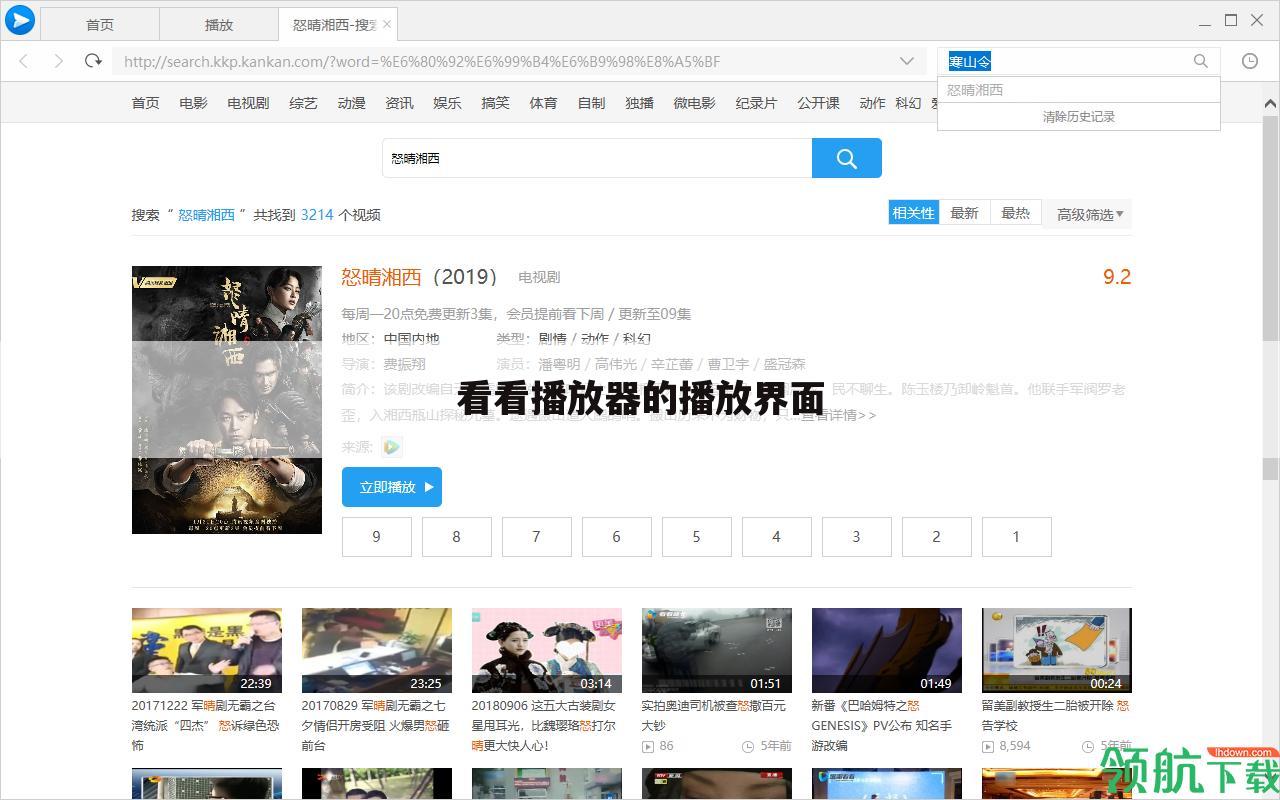Open the 自制 category
This screenshot has width=1280, height=800.
(x=591, y=102)
